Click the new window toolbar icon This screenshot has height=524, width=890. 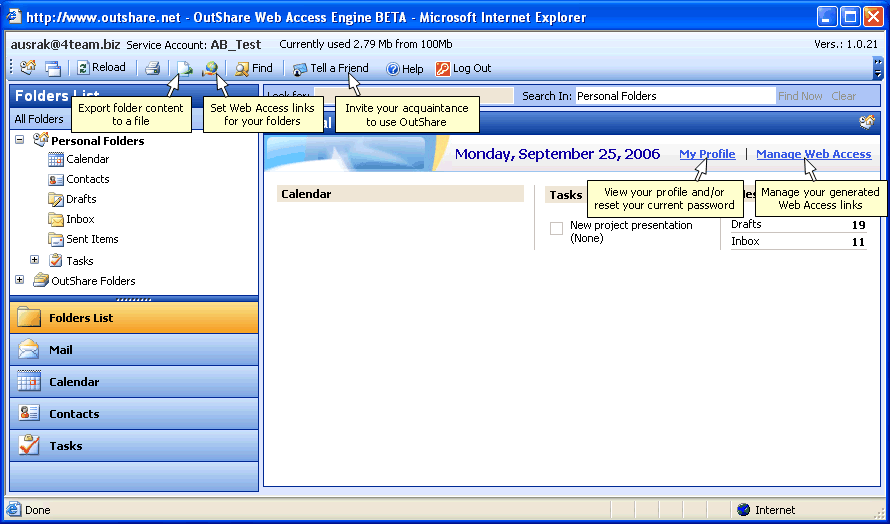[53, 69]
